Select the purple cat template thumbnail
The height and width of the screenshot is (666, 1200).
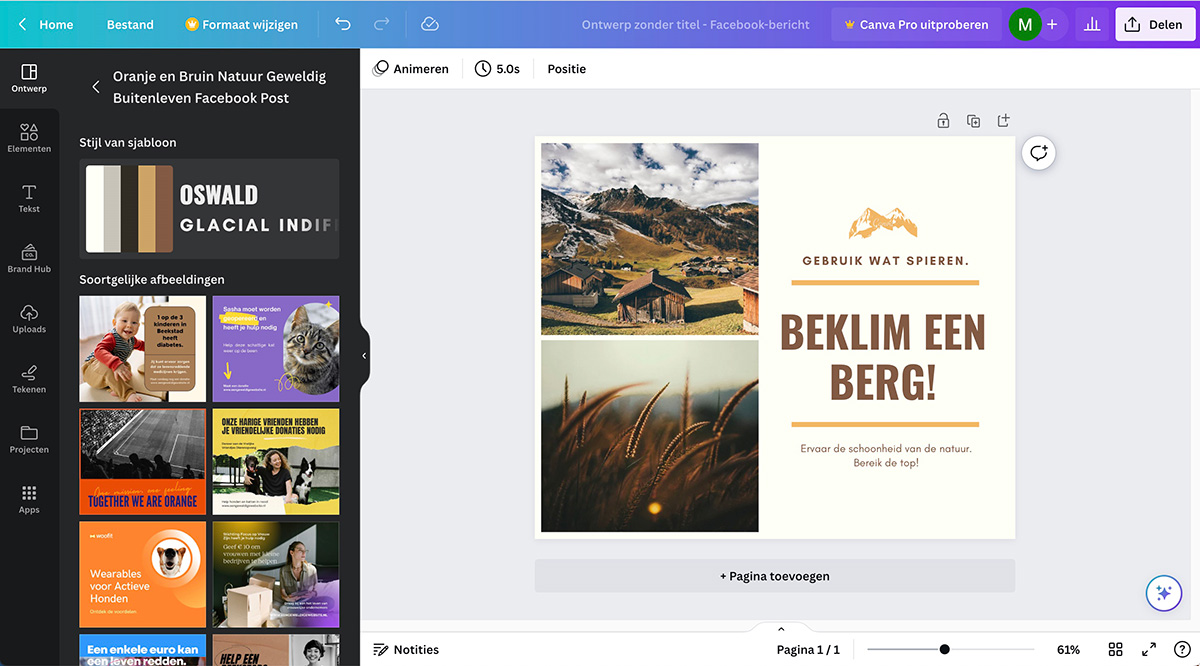click(x=276, y=349)
